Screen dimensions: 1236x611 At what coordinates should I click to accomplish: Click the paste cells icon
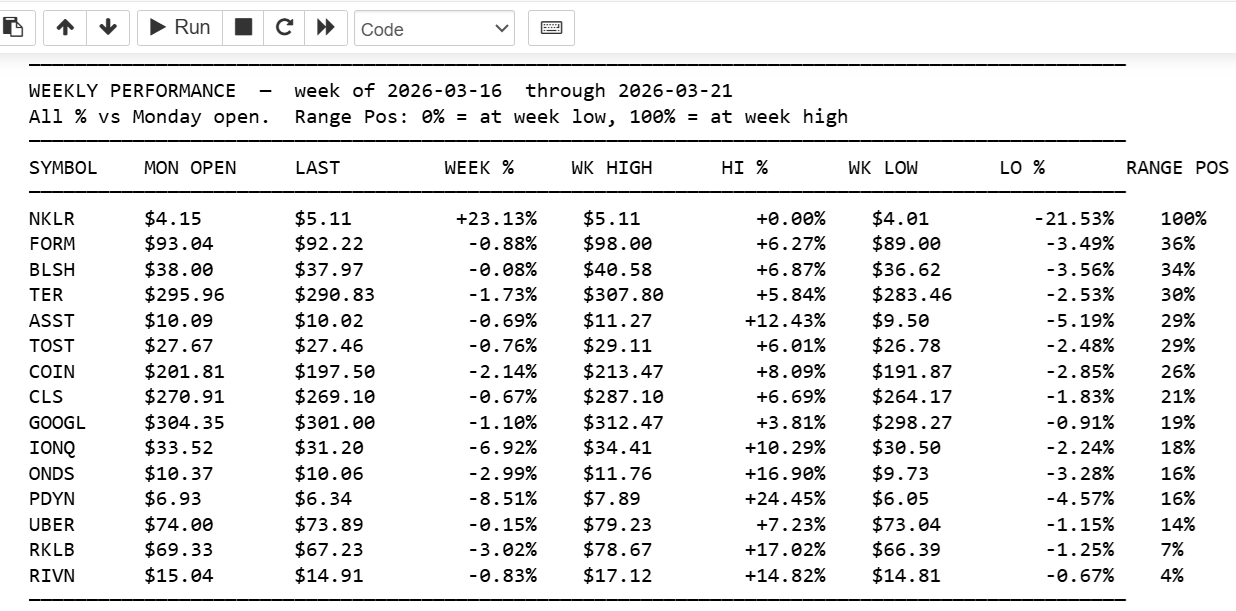coord(14,28)
